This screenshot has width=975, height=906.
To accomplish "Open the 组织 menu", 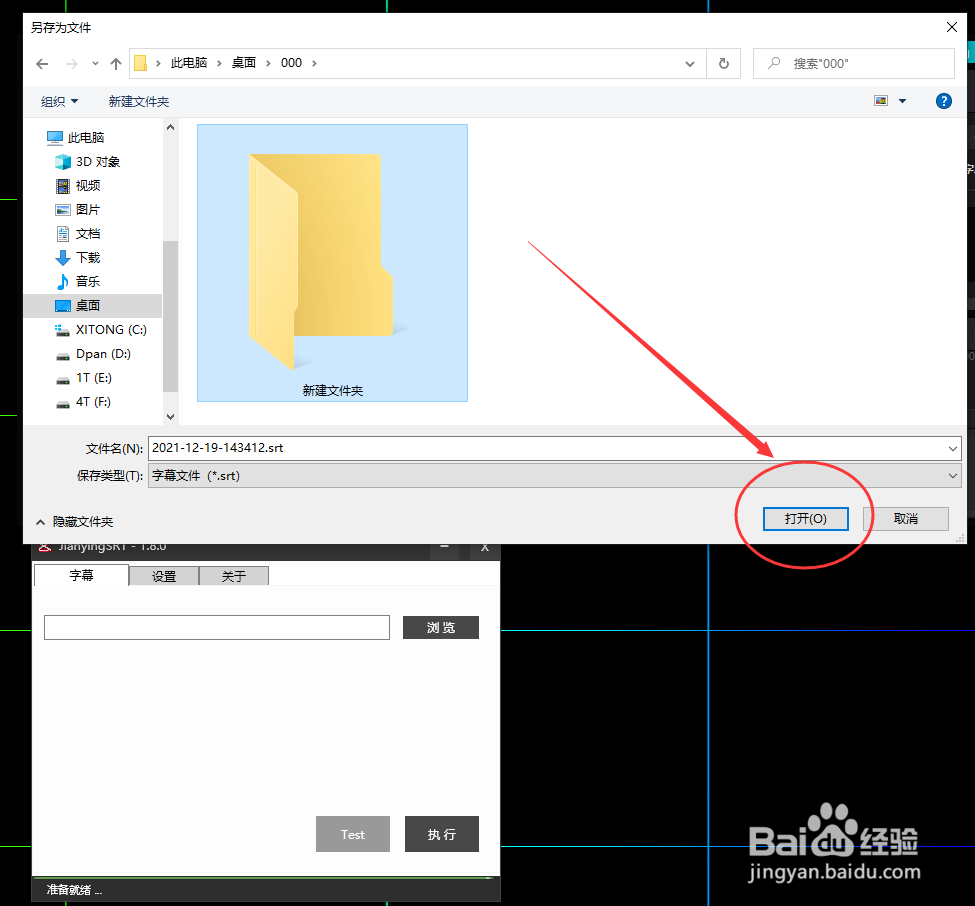I will point(59,101).
